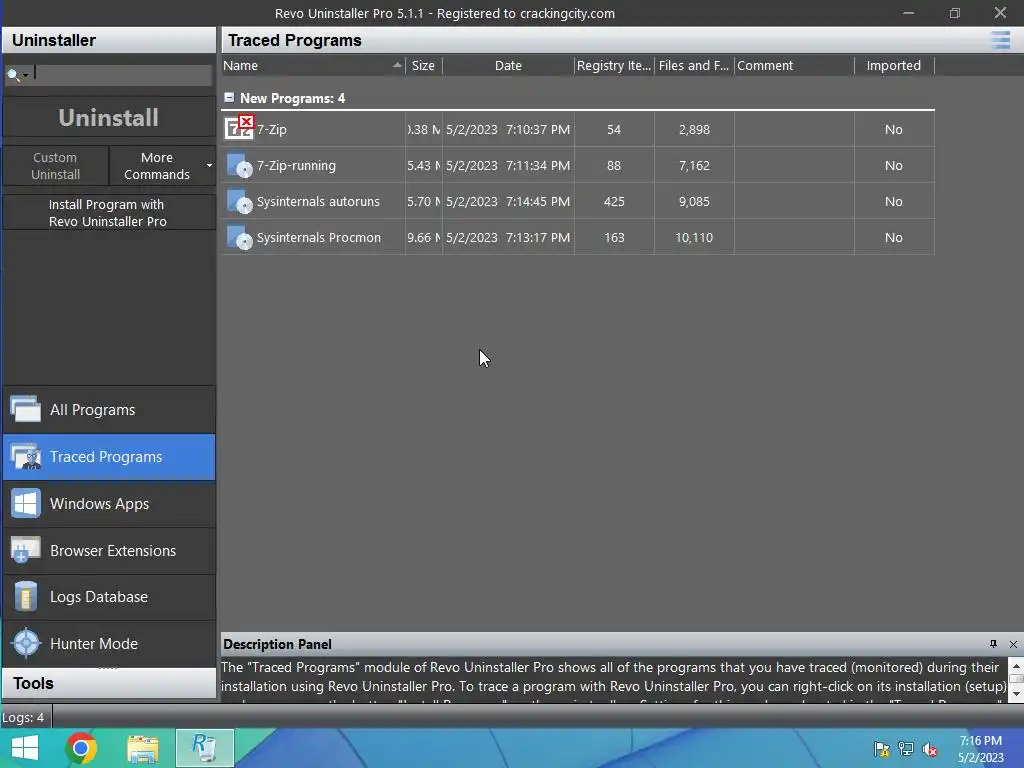The height and width of the screenshot is (768, 1024).
Task: Select the Traced Programs module
Action: [x=108, y=456]
